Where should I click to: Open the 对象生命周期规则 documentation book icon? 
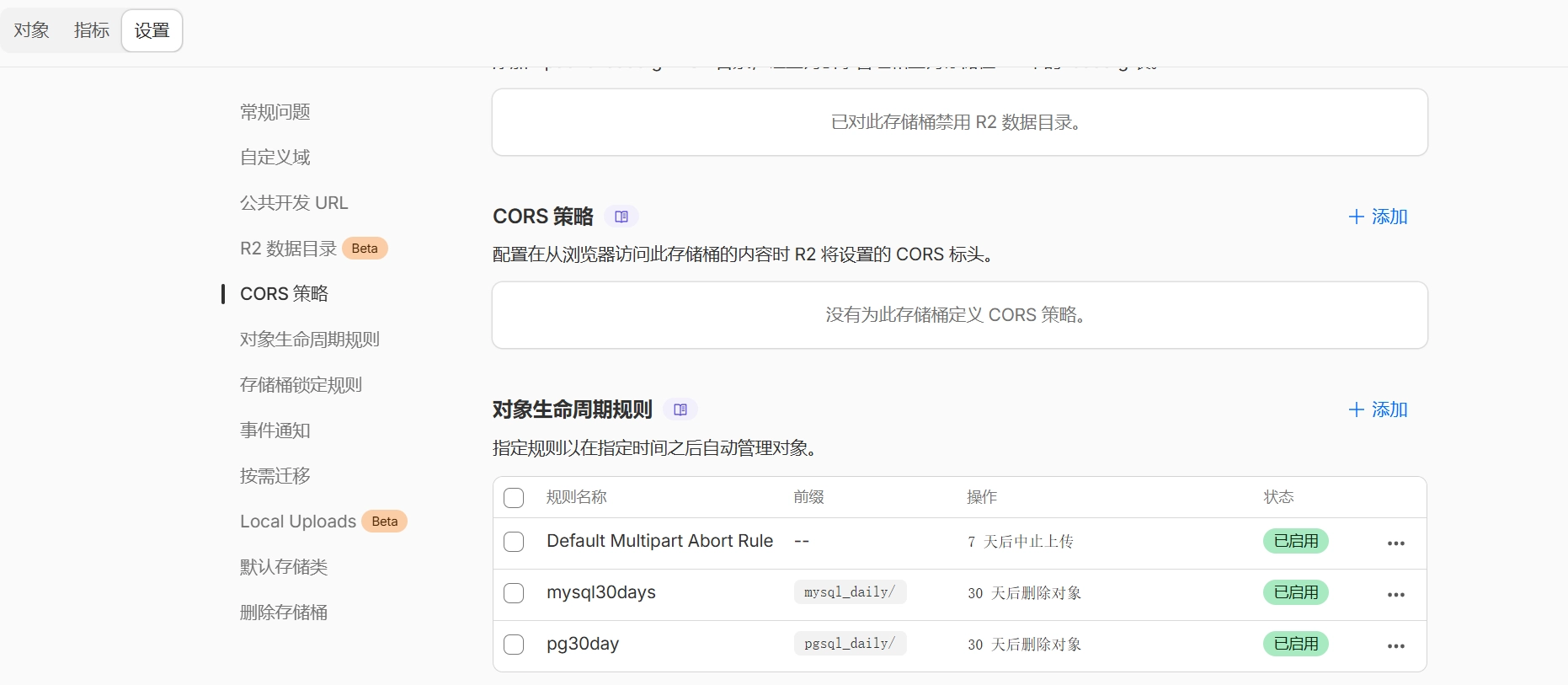coord(680,409)
